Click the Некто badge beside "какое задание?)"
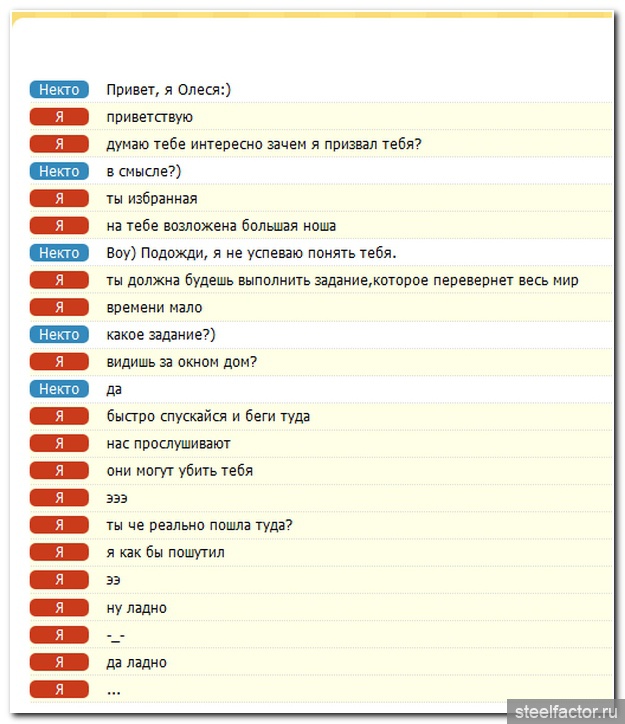The height and width of the screenshot is (724, 625). 59,335
